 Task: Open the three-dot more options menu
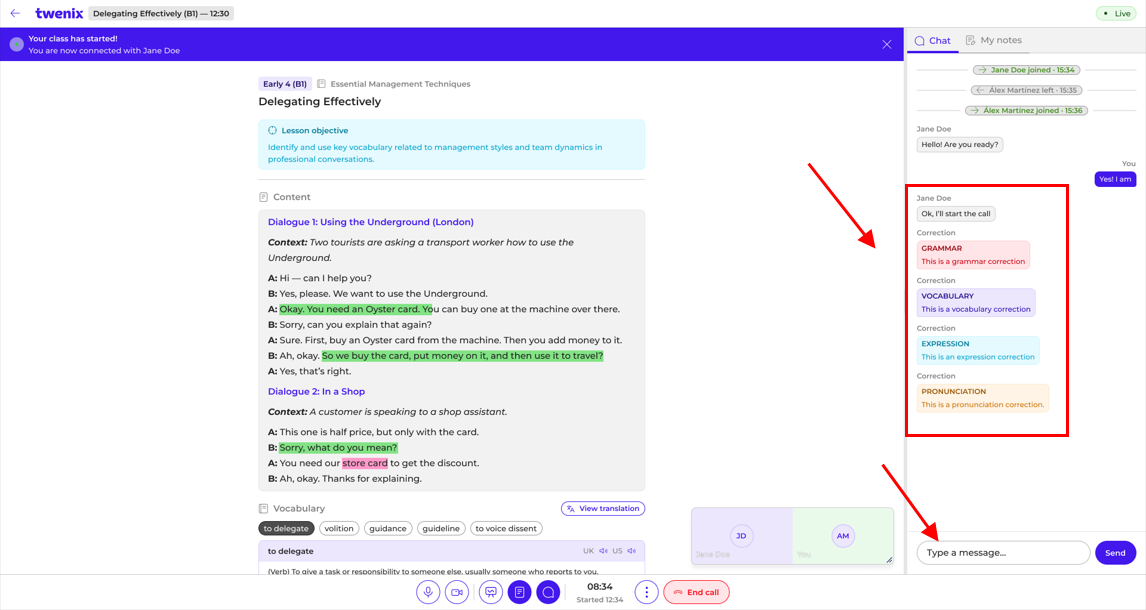click(x=646, y=592)
